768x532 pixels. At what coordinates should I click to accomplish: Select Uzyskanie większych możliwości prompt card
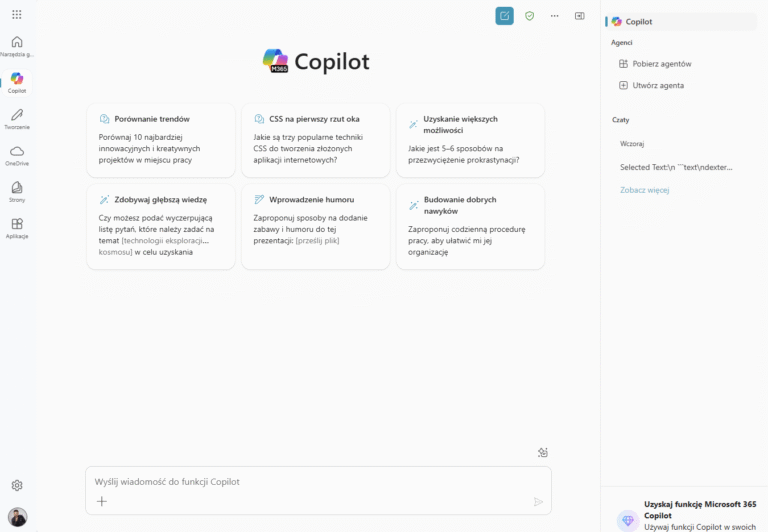point(470,140)
